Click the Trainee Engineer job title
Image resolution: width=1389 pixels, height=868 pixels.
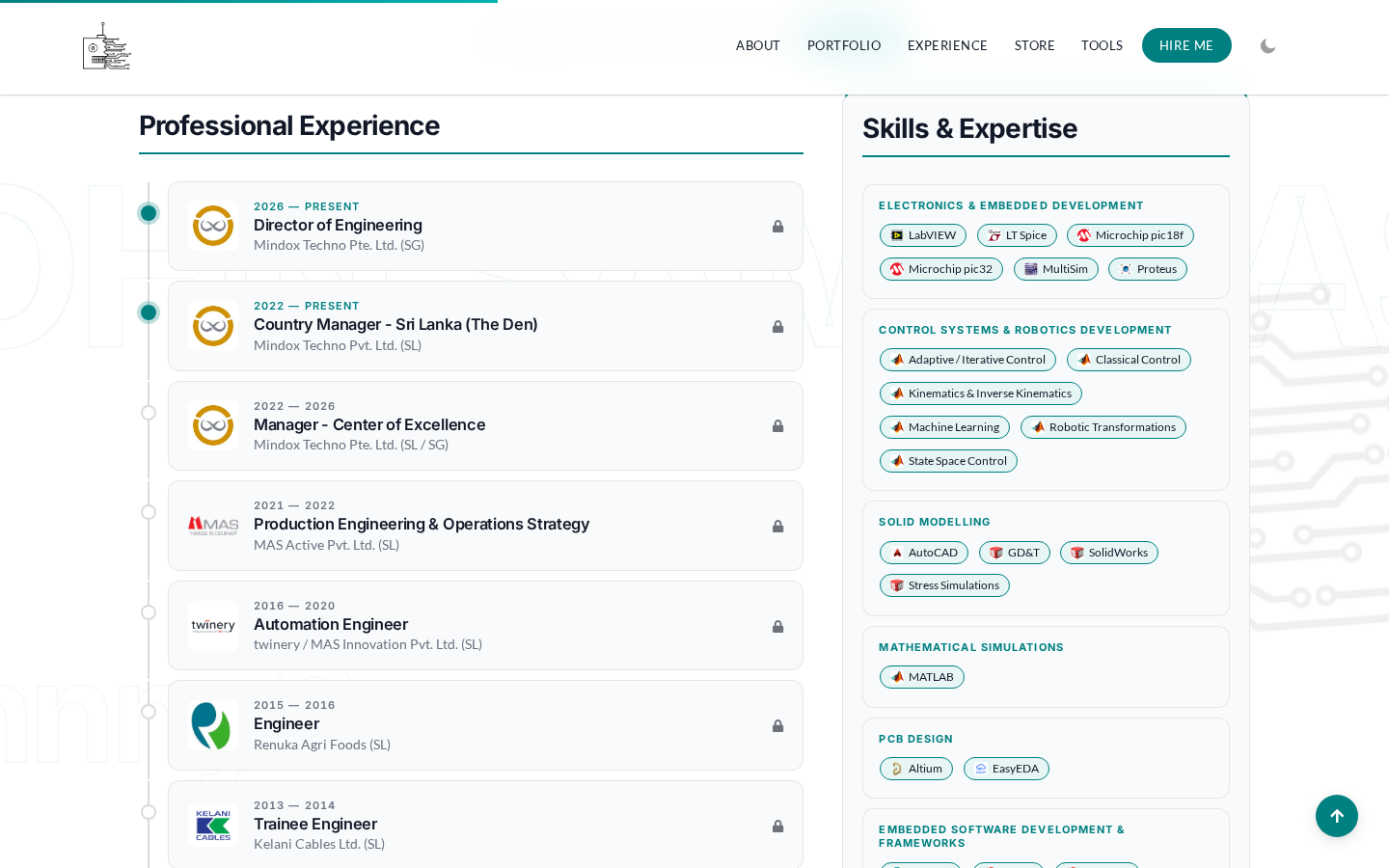tap(315, 824)
